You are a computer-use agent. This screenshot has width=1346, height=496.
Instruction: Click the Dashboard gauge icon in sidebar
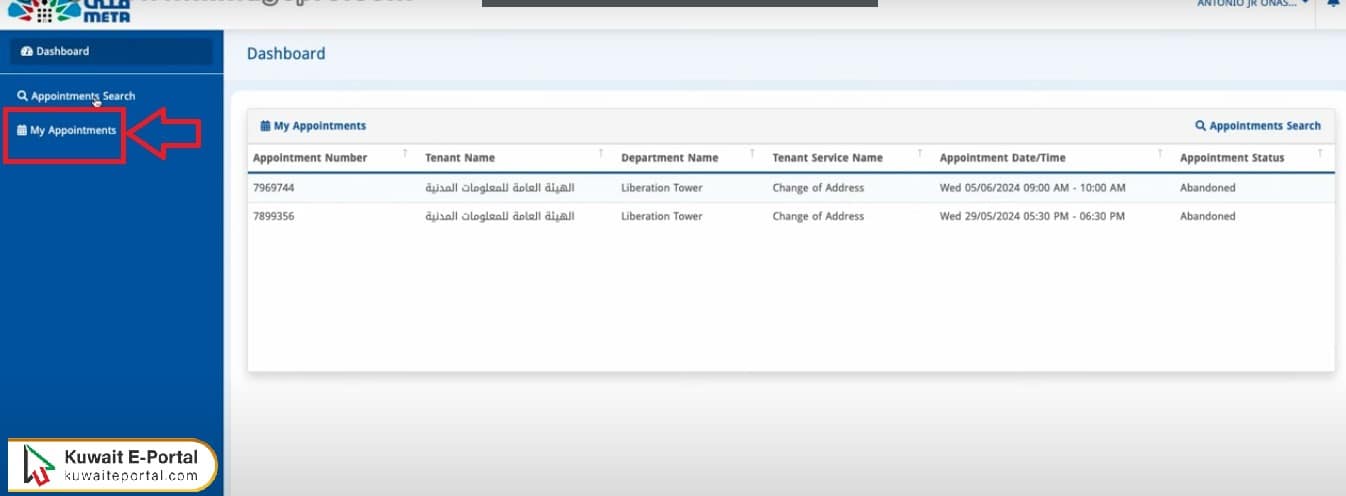(x=27, y=51)
